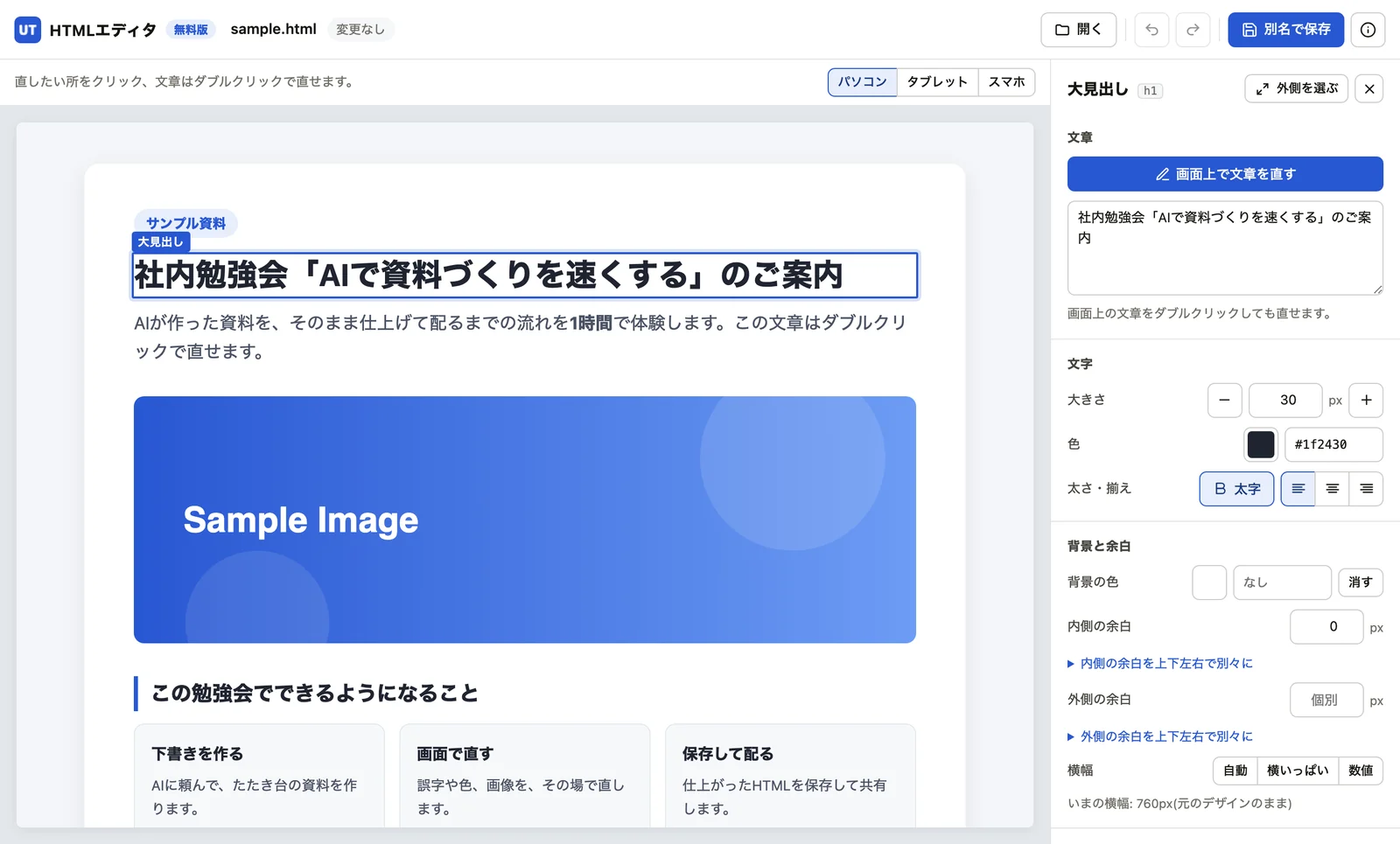The image size is (1400, 844).
Task: Click the 変更なし status label
Action: pos(360,30)
